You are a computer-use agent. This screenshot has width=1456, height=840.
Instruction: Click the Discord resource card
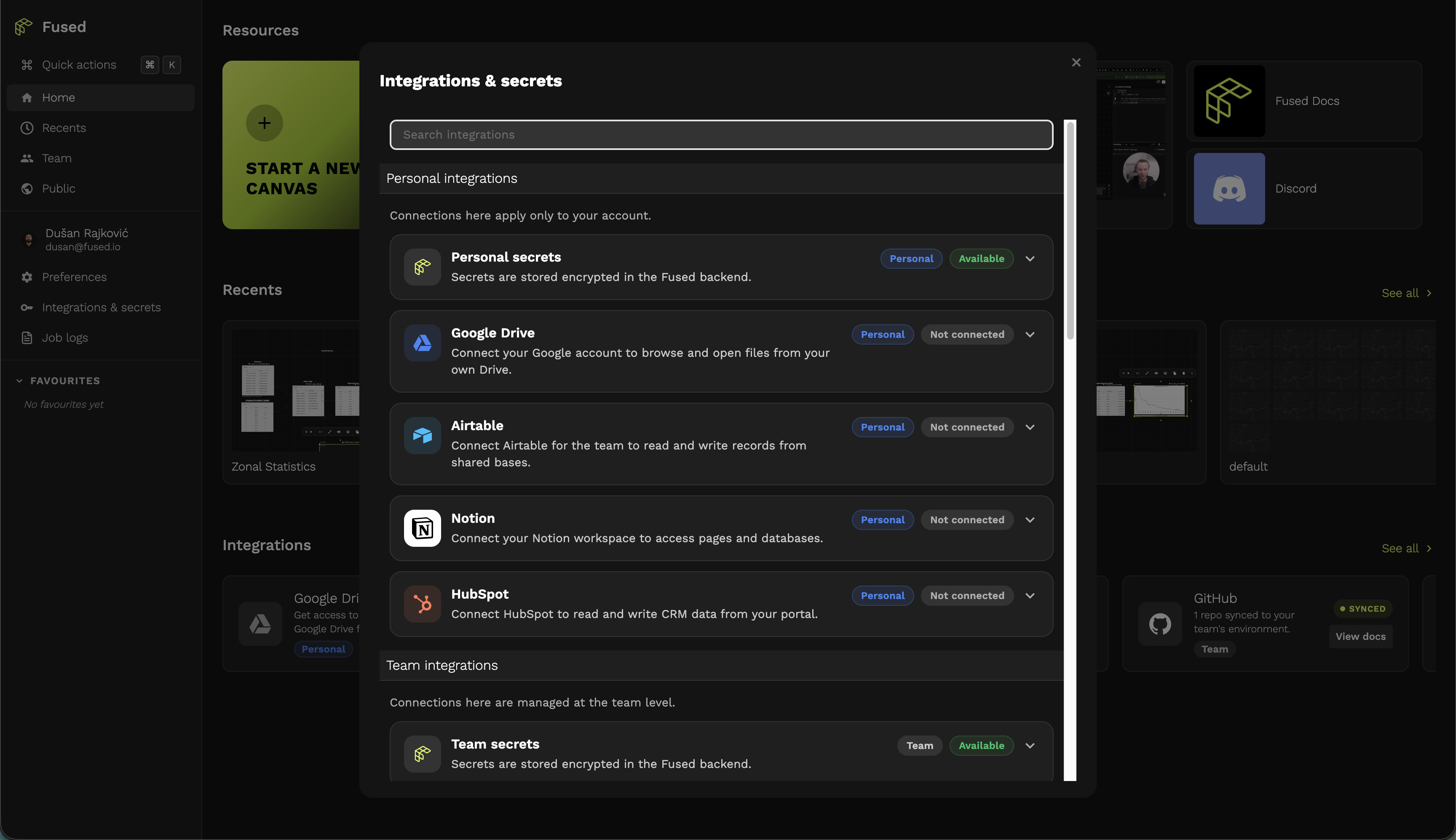[1304, 189]
